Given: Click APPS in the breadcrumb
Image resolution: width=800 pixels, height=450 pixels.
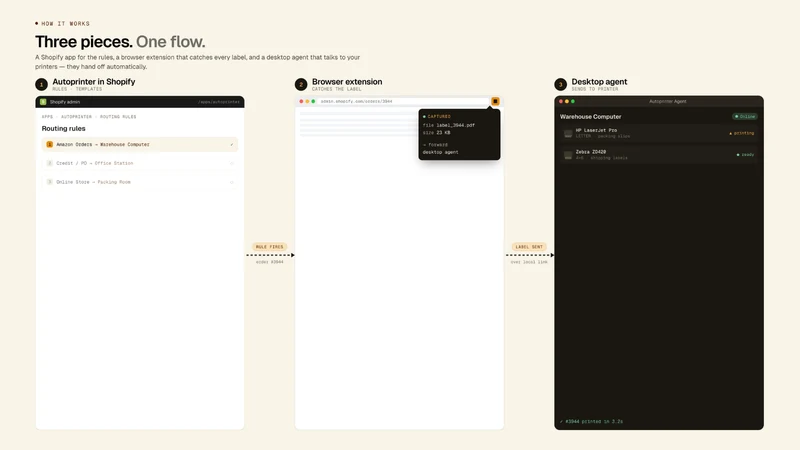Looking at the screenshot, I should tap(47, 117).
